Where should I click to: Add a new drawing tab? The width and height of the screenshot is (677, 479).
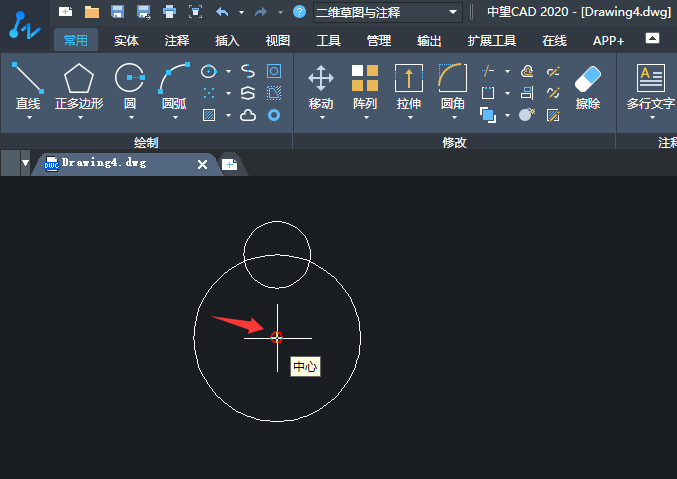(x=229, y=164)
